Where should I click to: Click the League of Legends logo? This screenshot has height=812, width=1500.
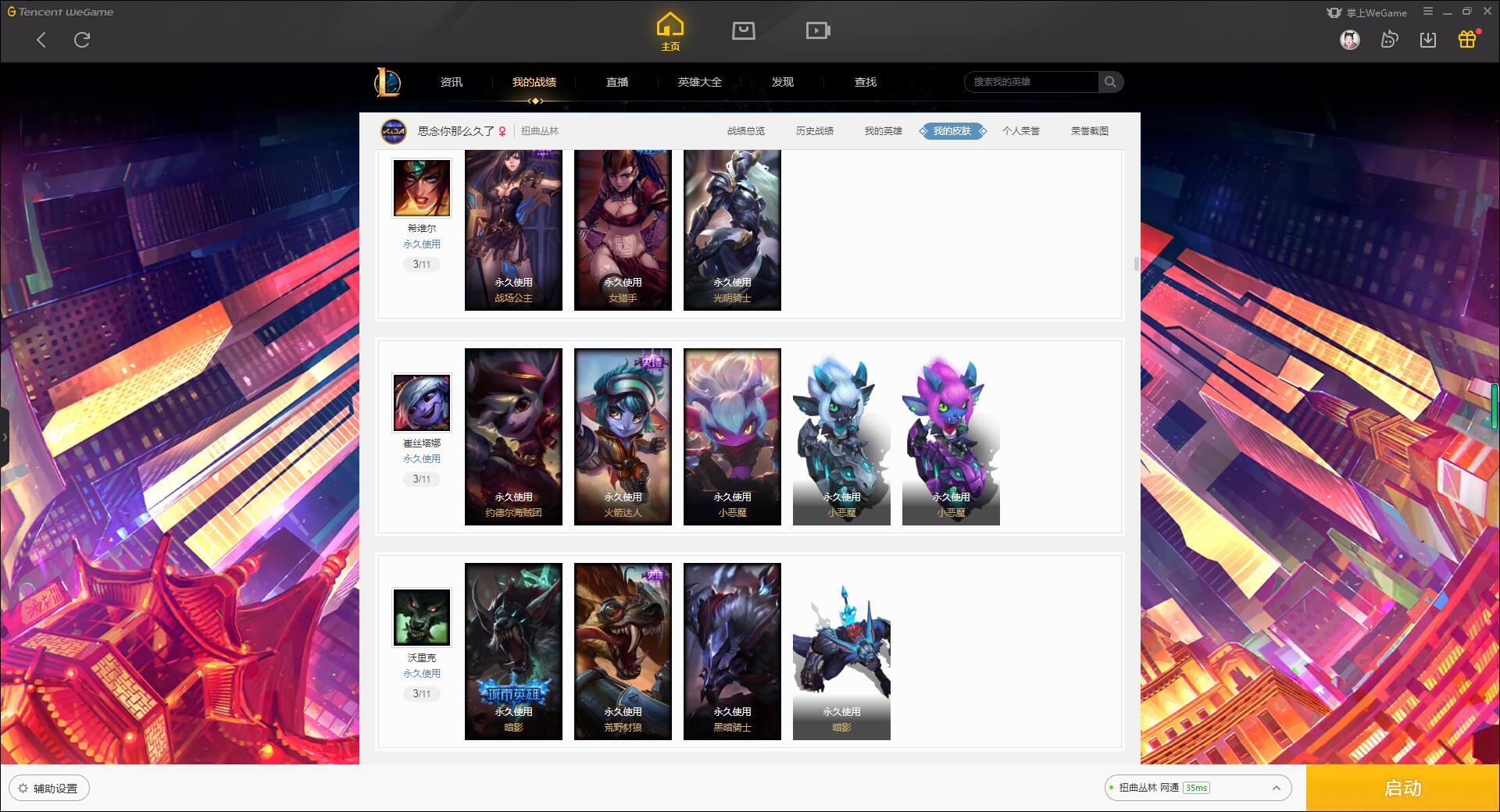tap(387, 82)
